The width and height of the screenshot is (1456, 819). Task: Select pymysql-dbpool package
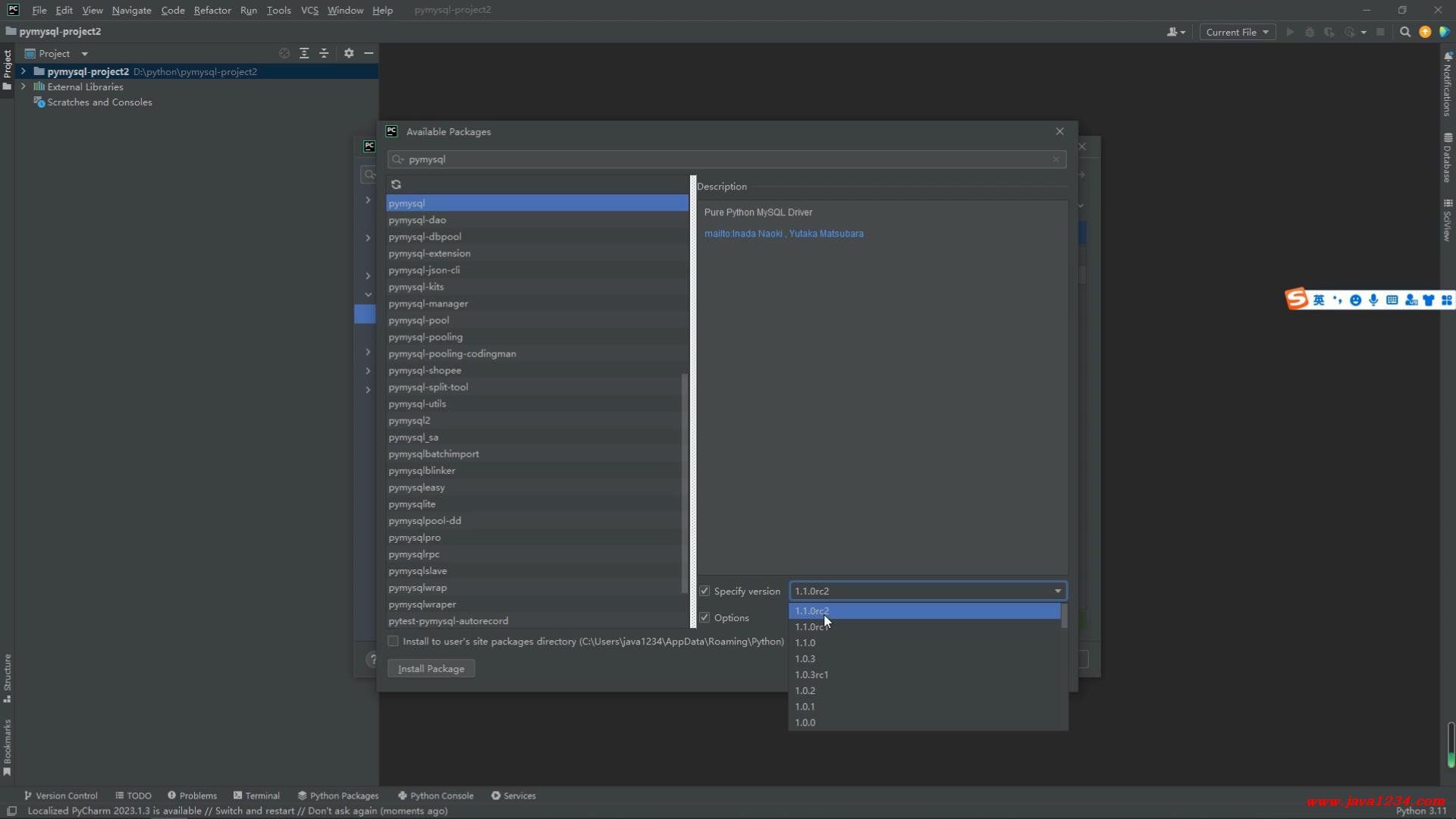click(537, 237)
